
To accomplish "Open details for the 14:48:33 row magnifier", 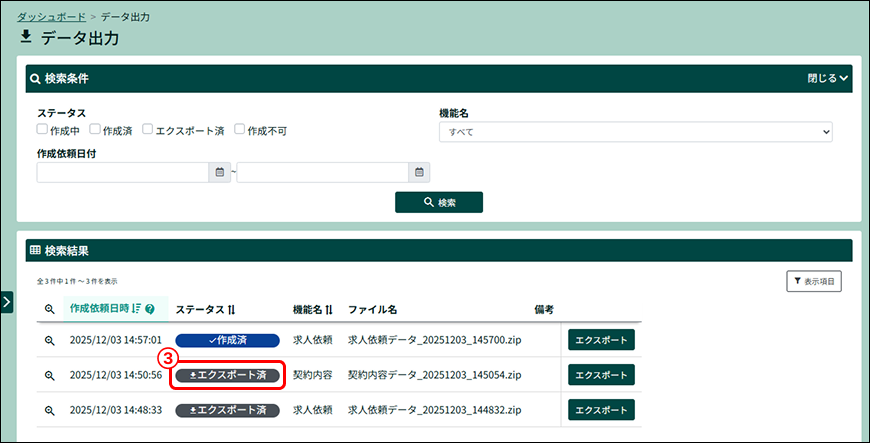I will coord(50,411).
